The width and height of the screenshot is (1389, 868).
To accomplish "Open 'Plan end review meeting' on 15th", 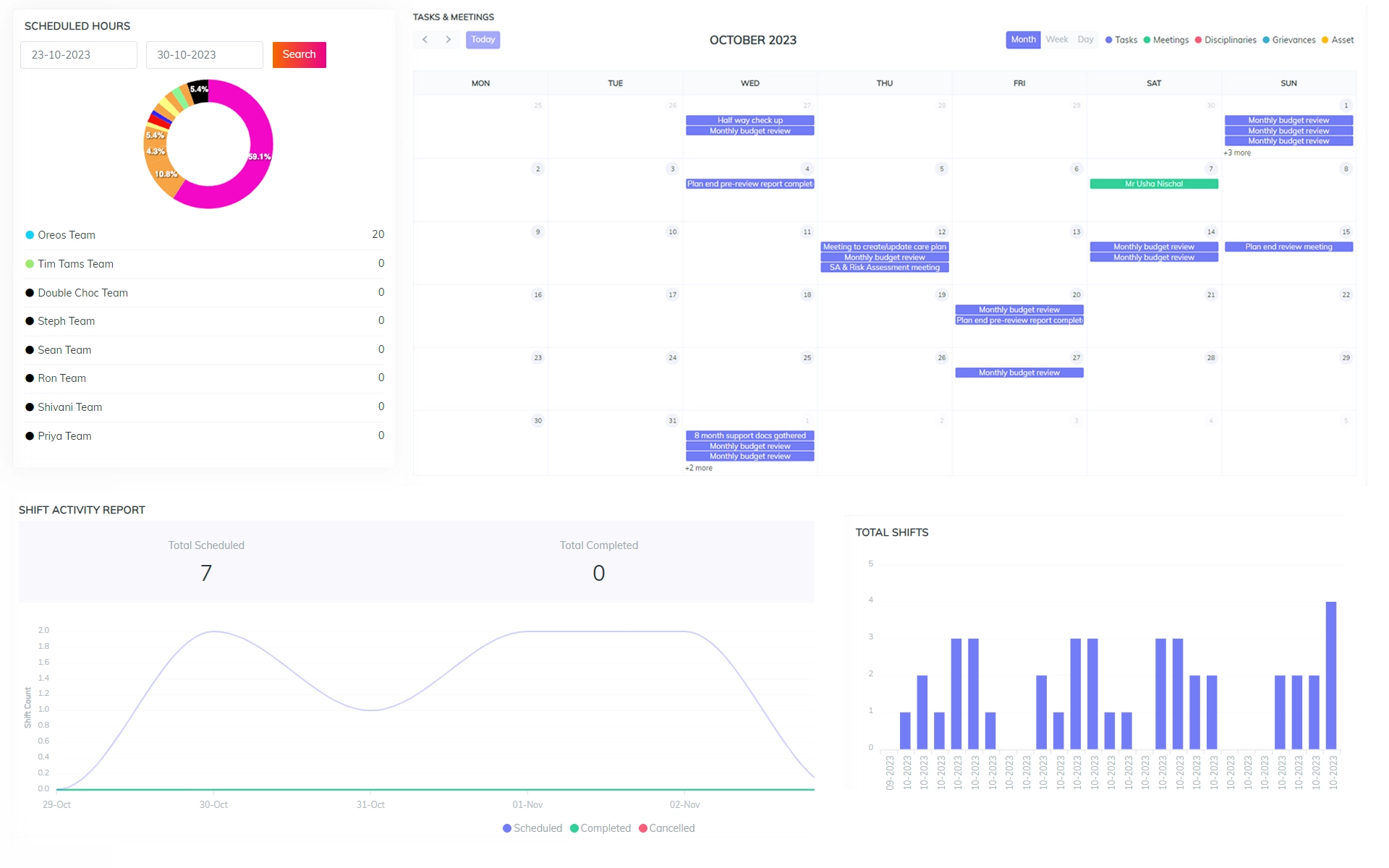I will point(1288,247).
